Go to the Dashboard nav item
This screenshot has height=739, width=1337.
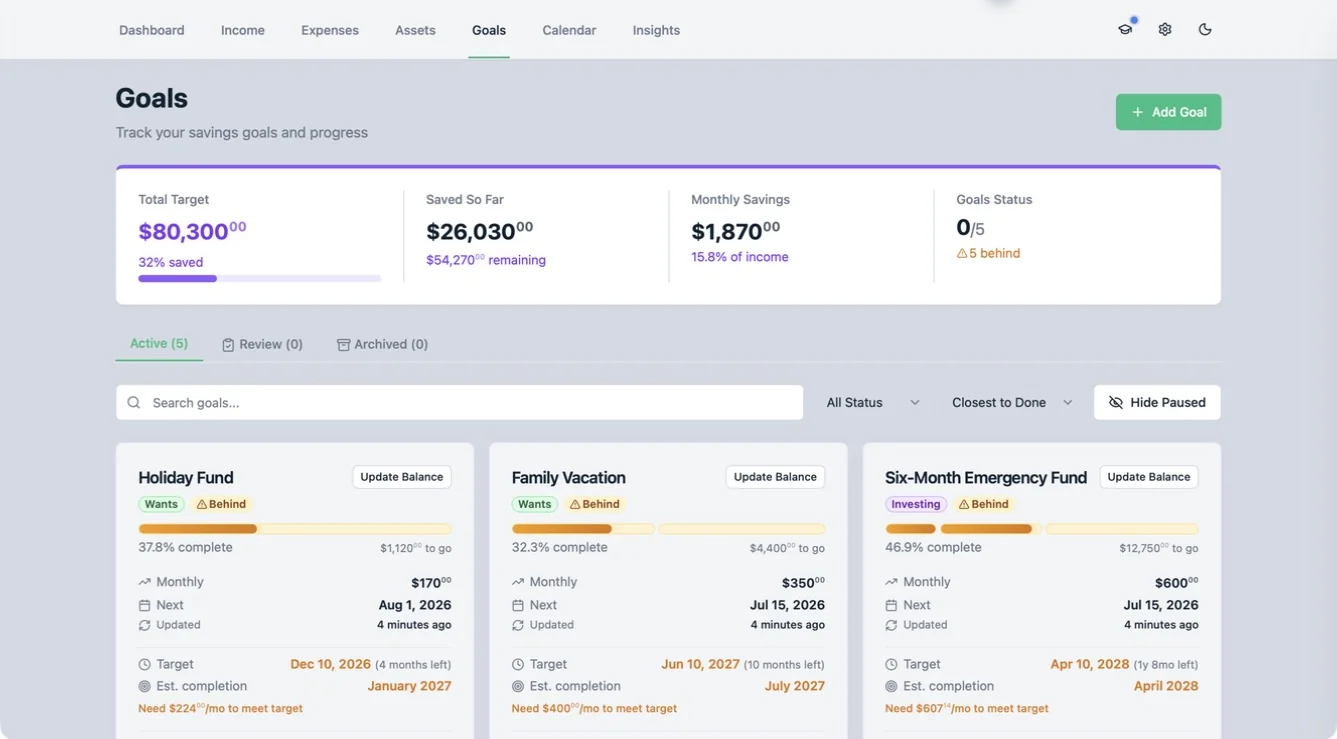(x=152, y=30)
